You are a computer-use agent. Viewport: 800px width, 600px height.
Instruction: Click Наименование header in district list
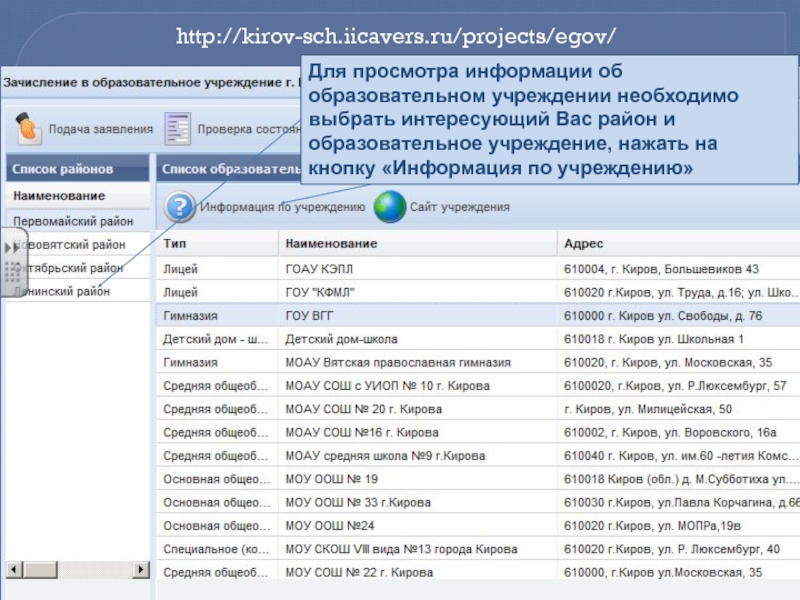pos(78,196)
